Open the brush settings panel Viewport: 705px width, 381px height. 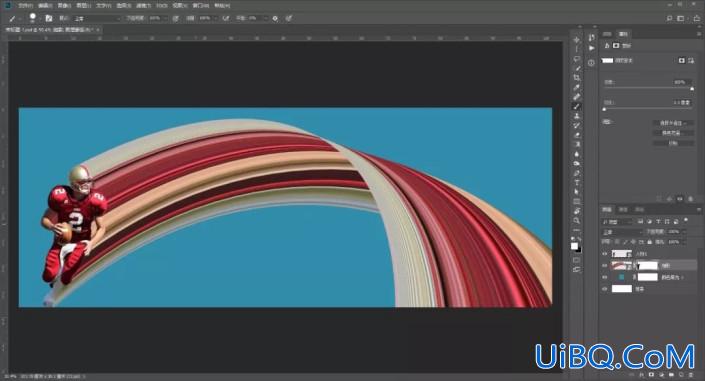[x=49, y=18]
